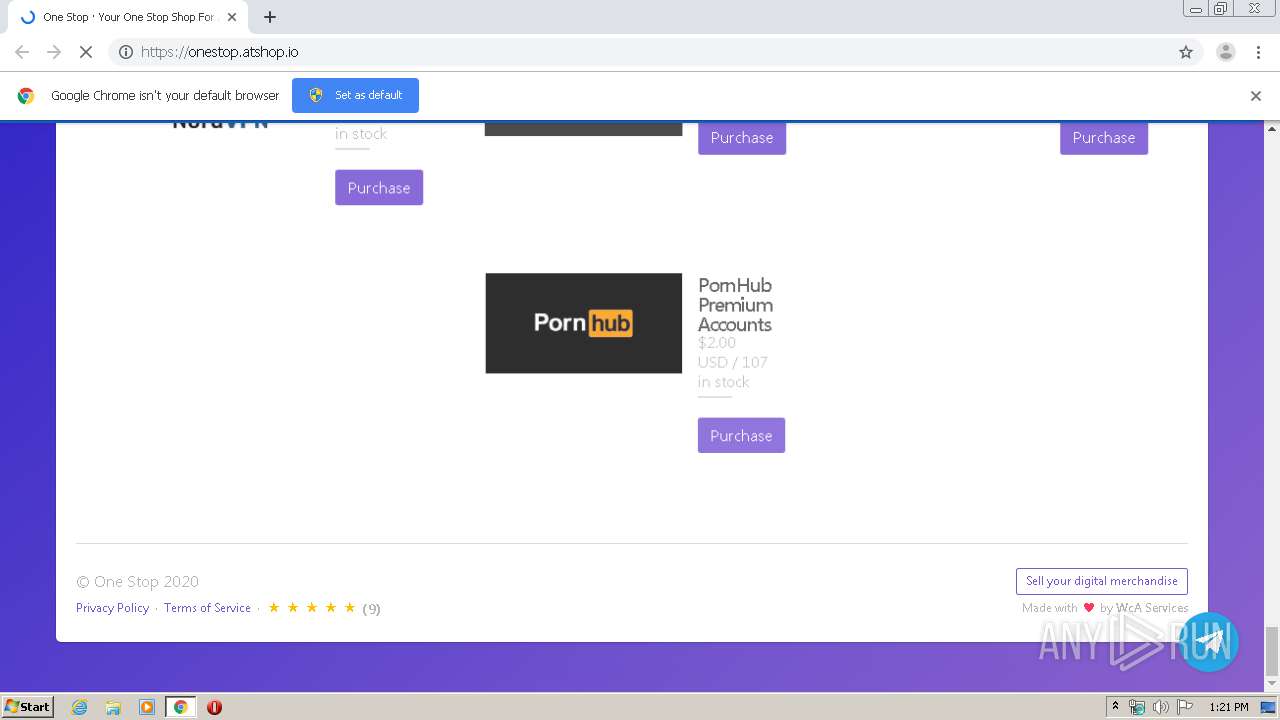Set Chrome as default browser

click(x=355, y=95)
